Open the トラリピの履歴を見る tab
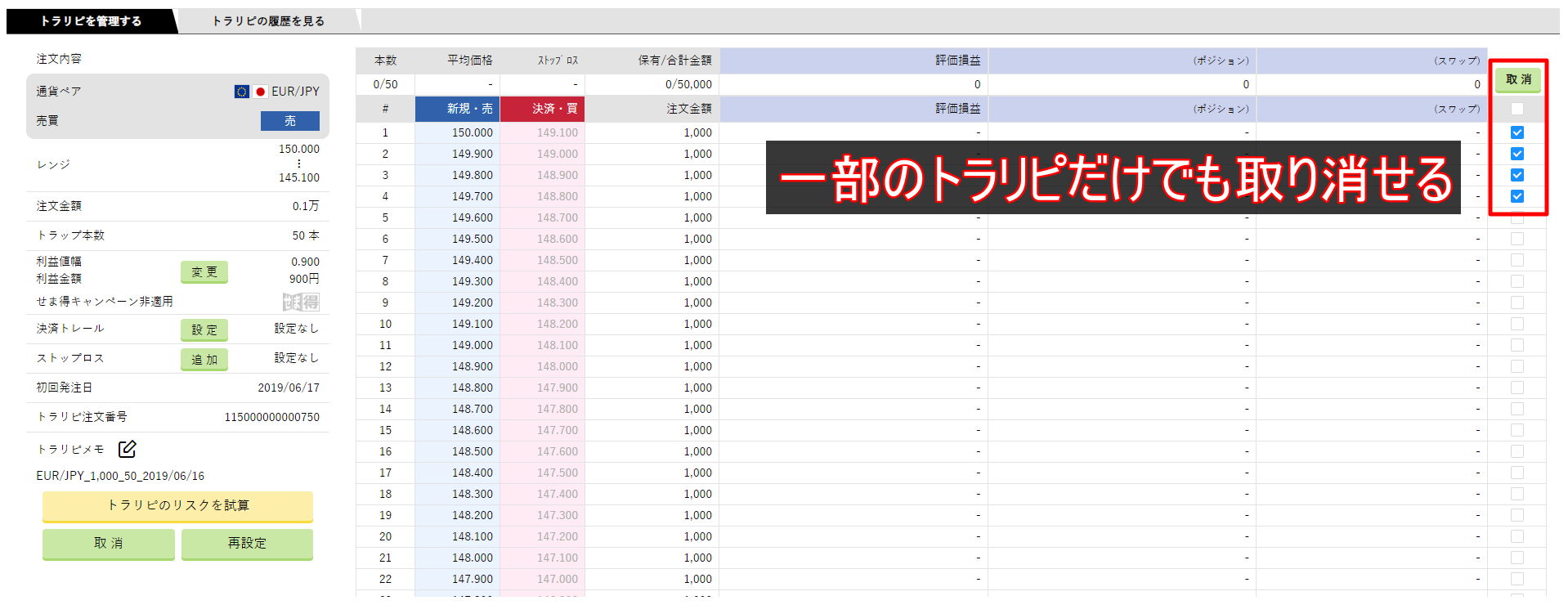This screenshot has width=1568, height=614. 268,21
